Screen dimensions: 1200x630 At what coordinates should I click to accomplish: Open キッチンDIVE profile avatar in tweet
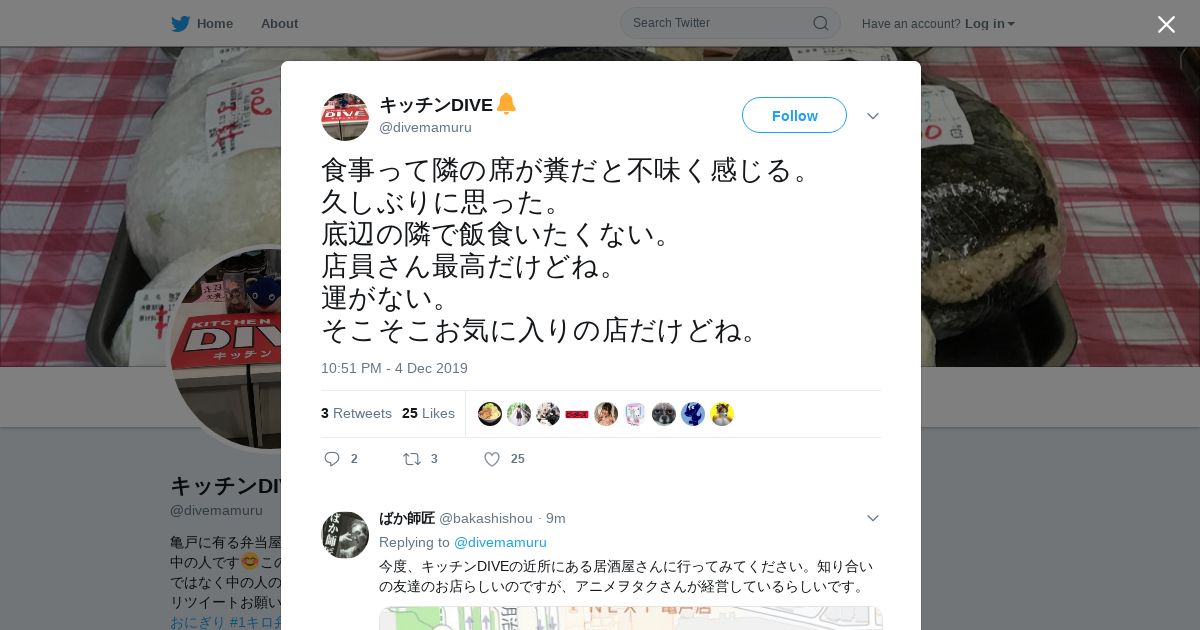(345, 117)
